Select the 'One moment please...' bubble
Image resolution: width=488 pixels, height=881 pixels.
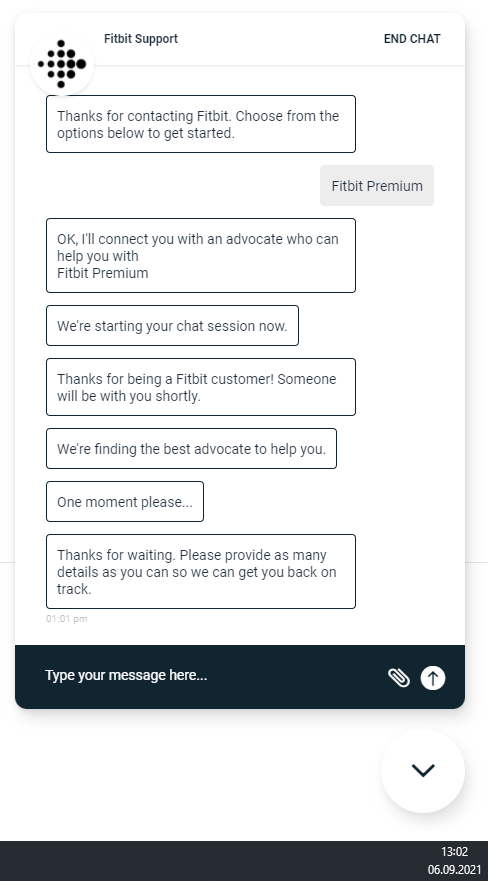click(125, 501)
